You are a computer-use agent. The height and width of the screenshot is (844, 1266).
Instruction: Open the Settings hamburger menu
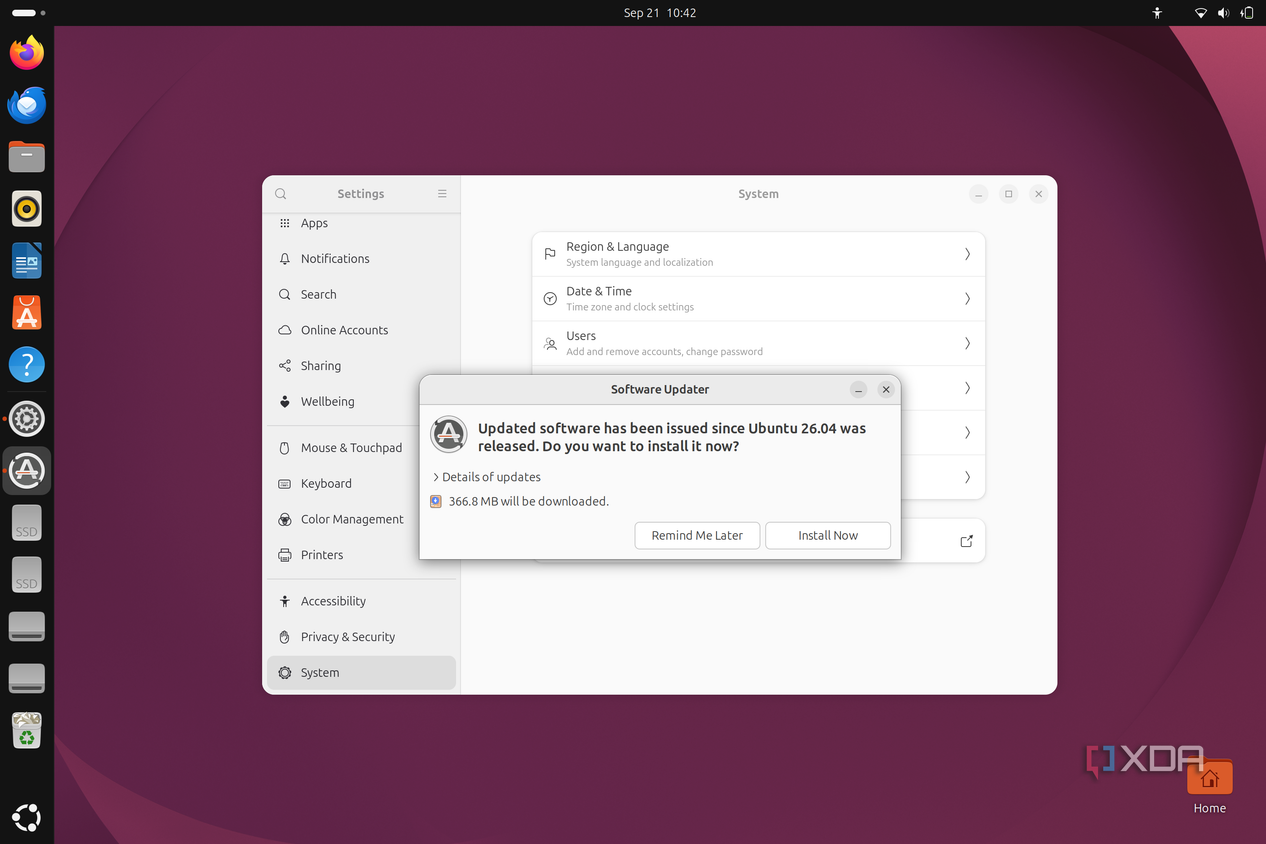tap(442, 194)
